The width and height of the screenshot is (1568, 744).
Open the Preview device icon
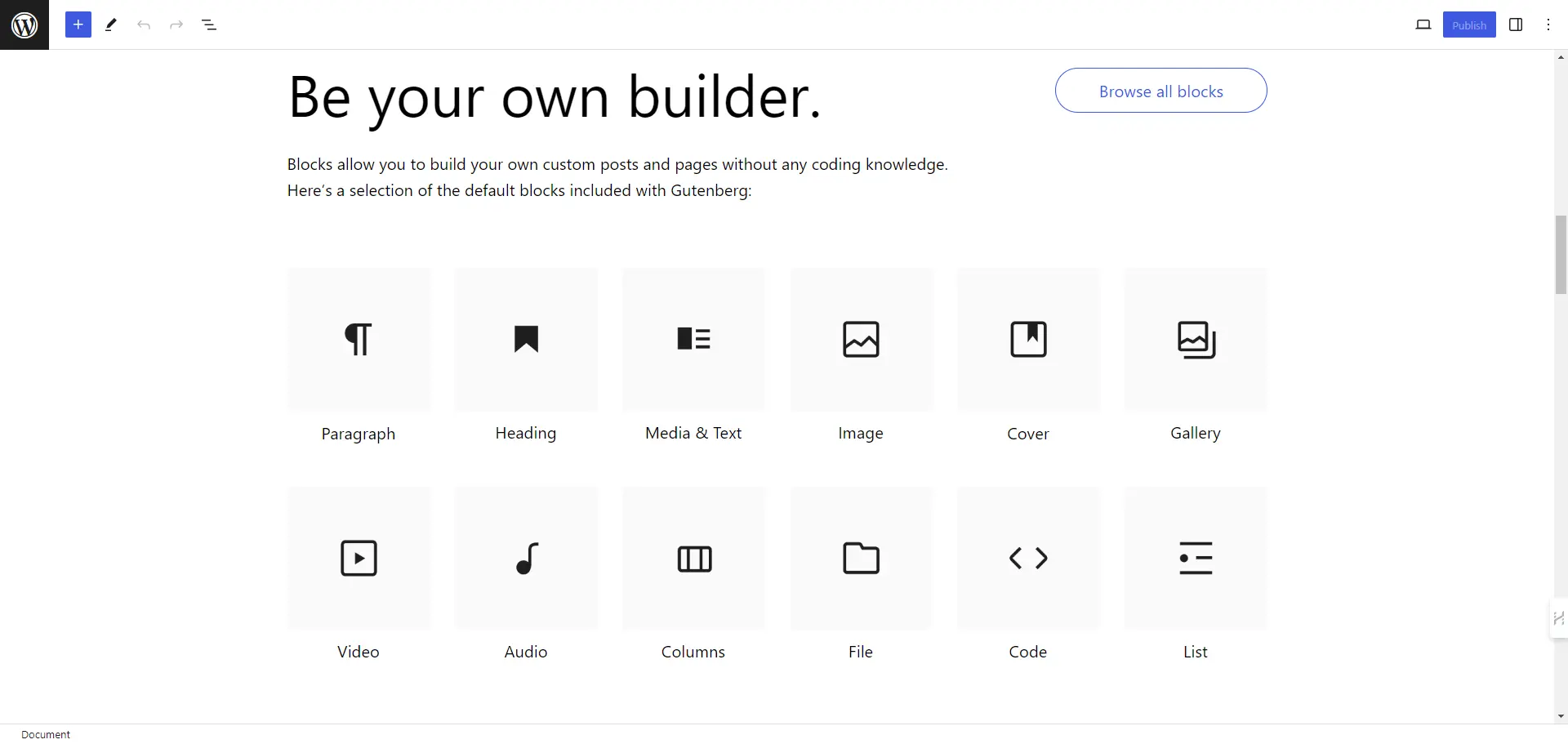(1423, 25)
